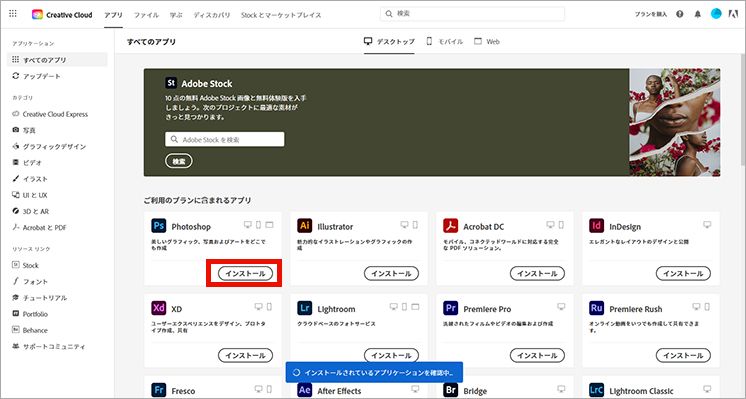
Task: Click the InDesign Id app icon
Action: (x=597, y=225)
